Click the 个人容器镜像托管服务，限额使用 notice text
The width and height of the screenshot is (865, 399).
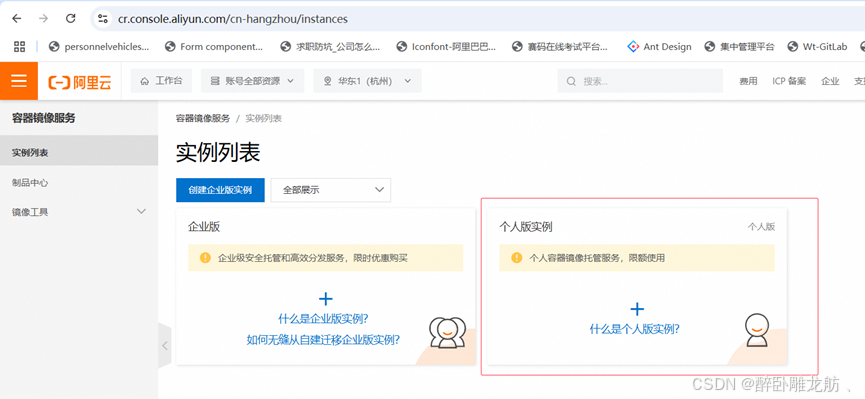pyautogui.click(x=597, y=258)
